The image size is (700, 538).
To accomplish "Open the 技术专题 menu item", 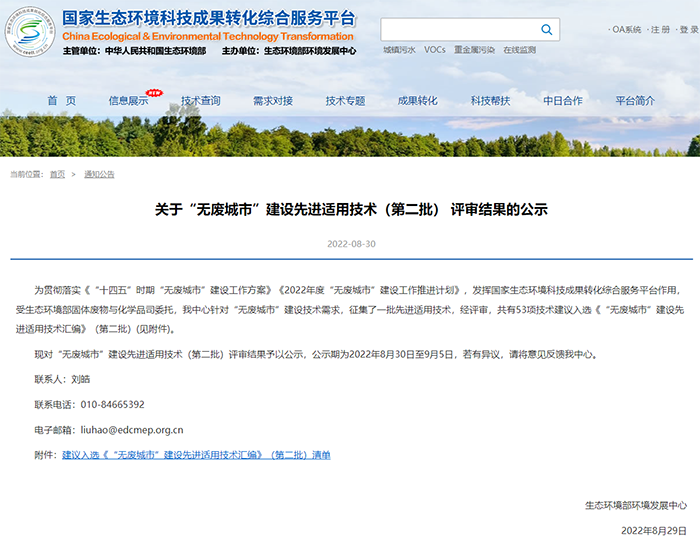I will coord(345,101).
